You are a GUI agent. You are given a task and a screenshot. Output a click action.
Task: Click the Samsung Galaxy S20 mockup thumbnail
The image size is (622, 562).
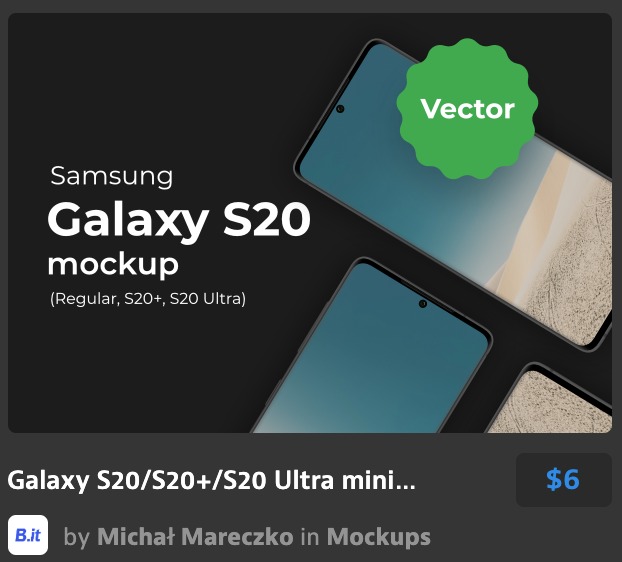pos(310,223)
